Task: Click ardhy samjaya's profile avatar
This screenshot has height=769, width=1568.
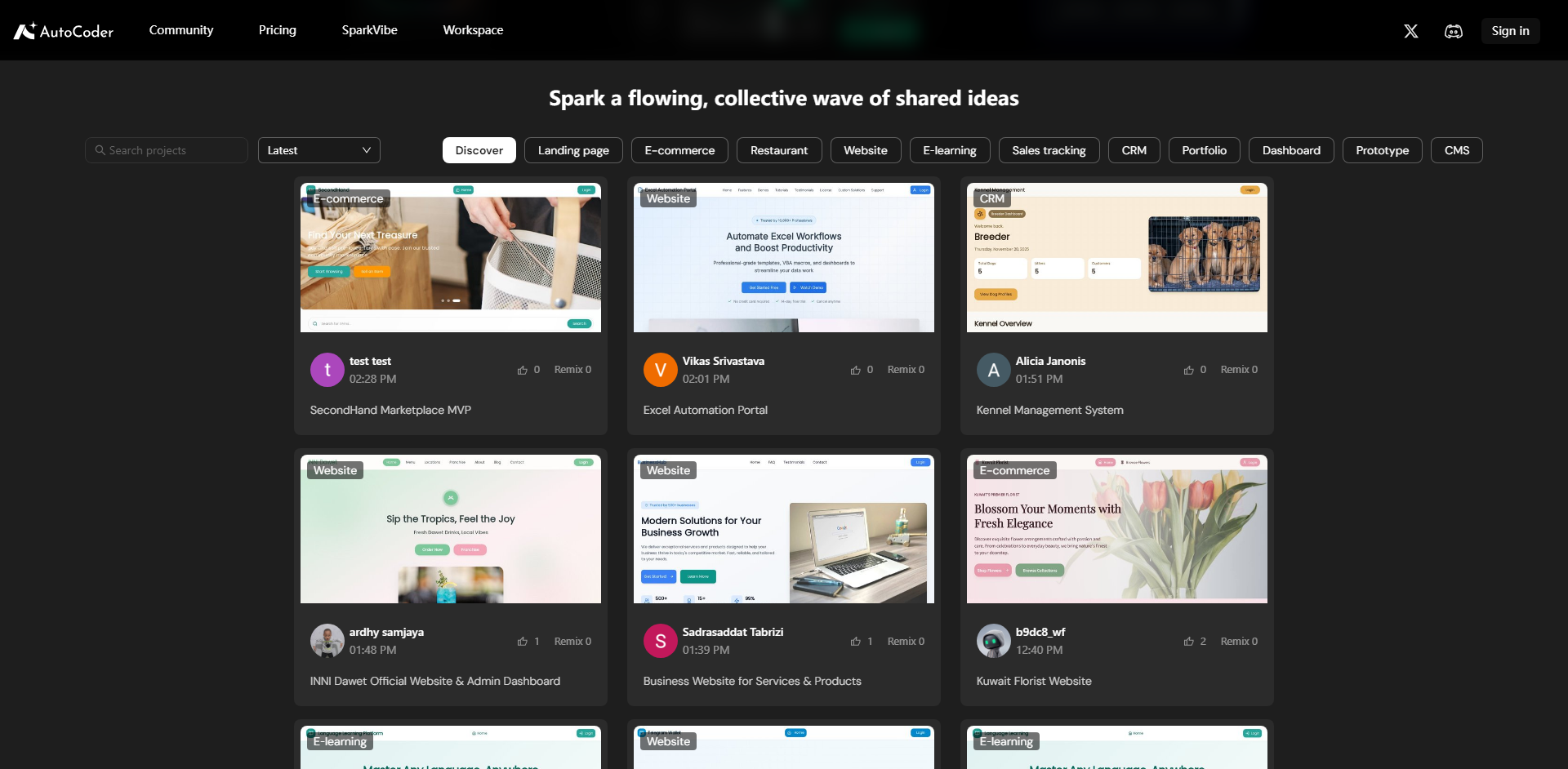Action: 327,641
